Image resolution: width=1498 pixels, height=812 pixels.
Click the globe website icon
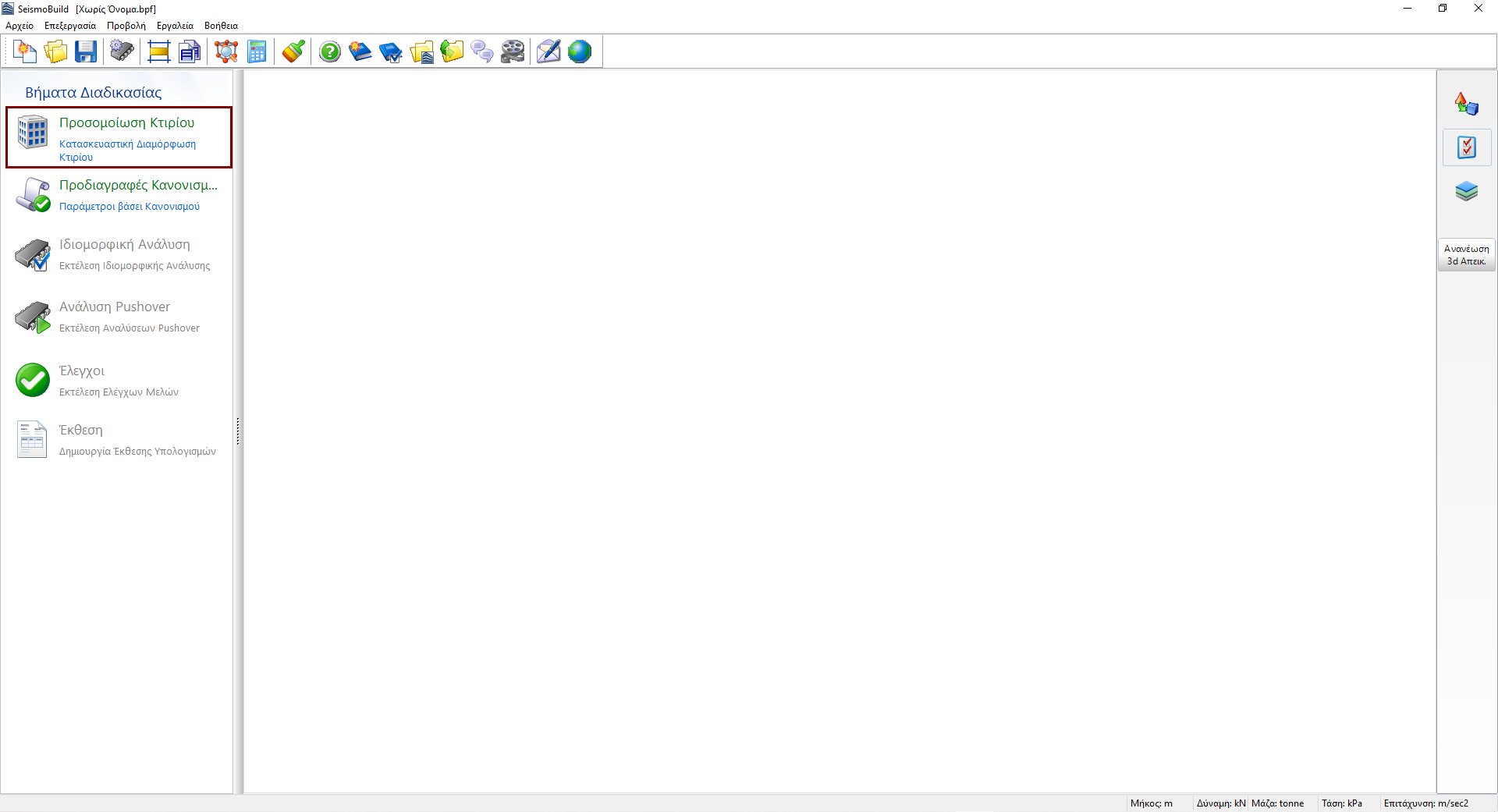(580, 52)
